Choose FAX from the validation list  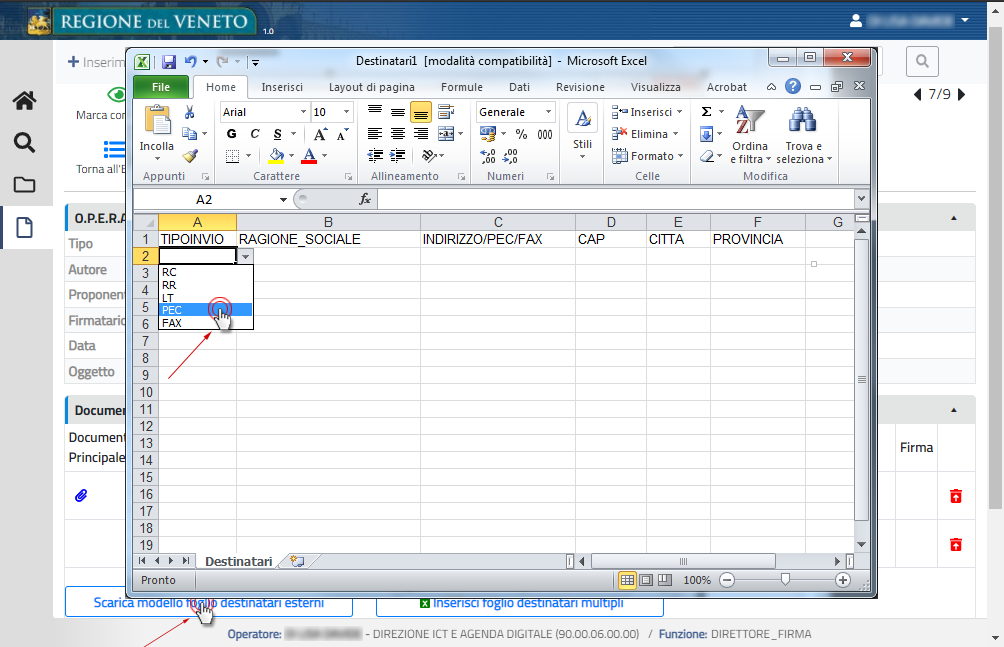[x=206, y=323]
